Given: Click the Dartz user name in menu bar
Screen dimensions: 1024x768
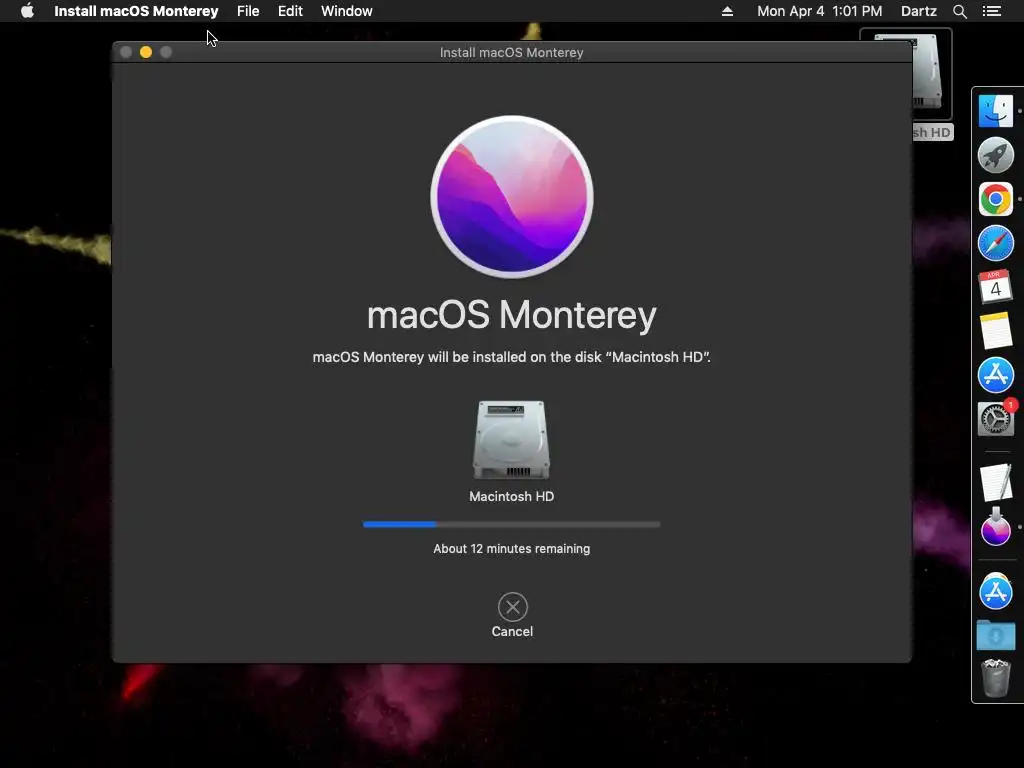Looking at the screenshot, I should (918, 11).
